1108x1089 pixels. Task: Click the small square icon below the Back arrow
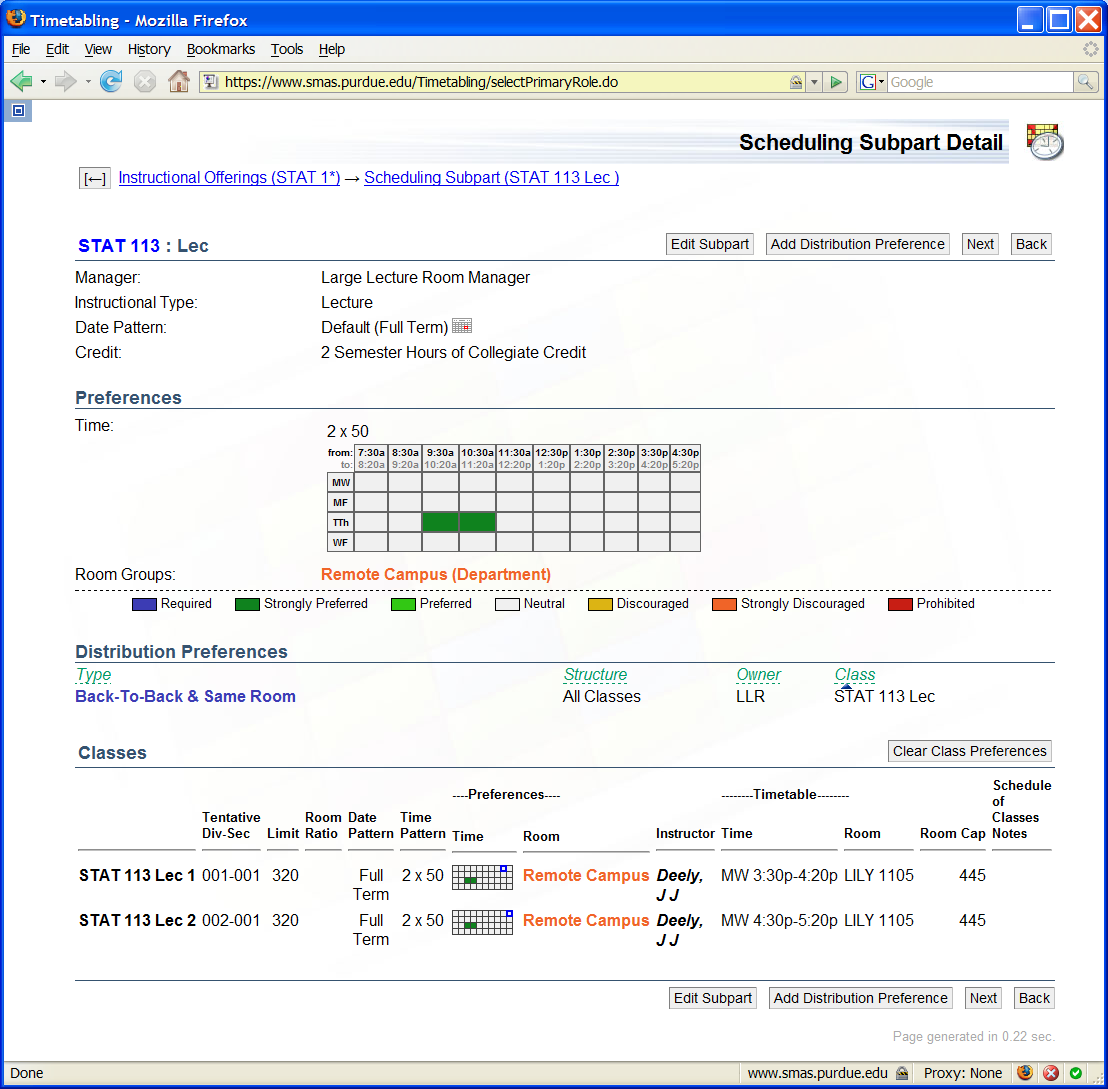[18, 110]
